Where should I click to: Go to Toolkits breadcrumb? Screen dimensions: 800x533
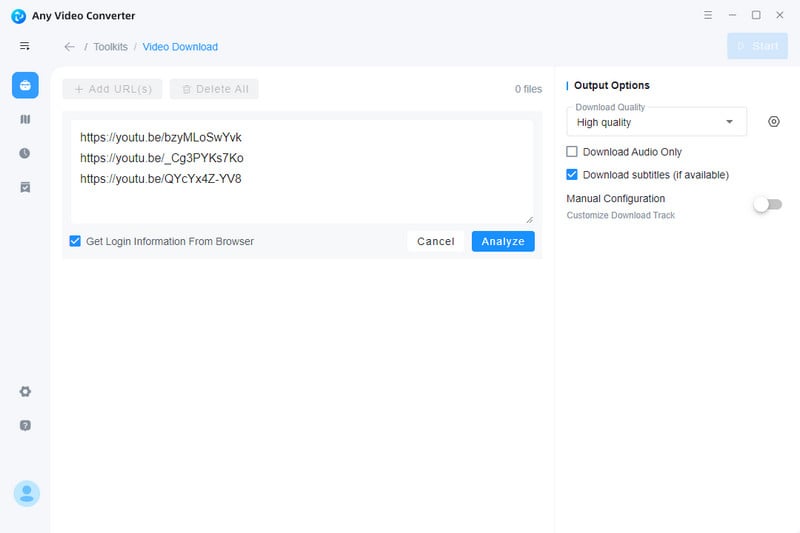(x=110, y=47)
